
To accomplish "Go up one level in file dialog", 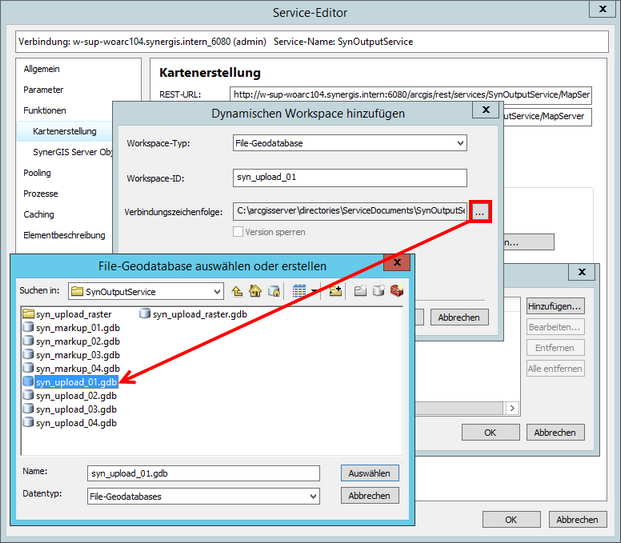I will click(237, 291).
